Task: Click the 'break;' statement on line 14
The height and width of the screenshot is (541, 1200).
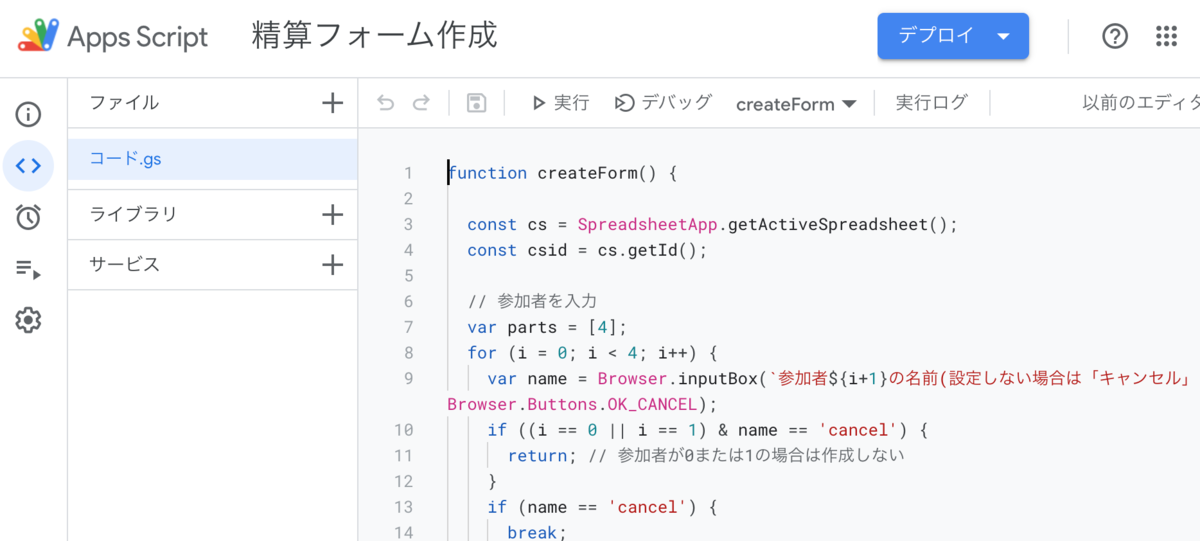Action: (537, 533)
